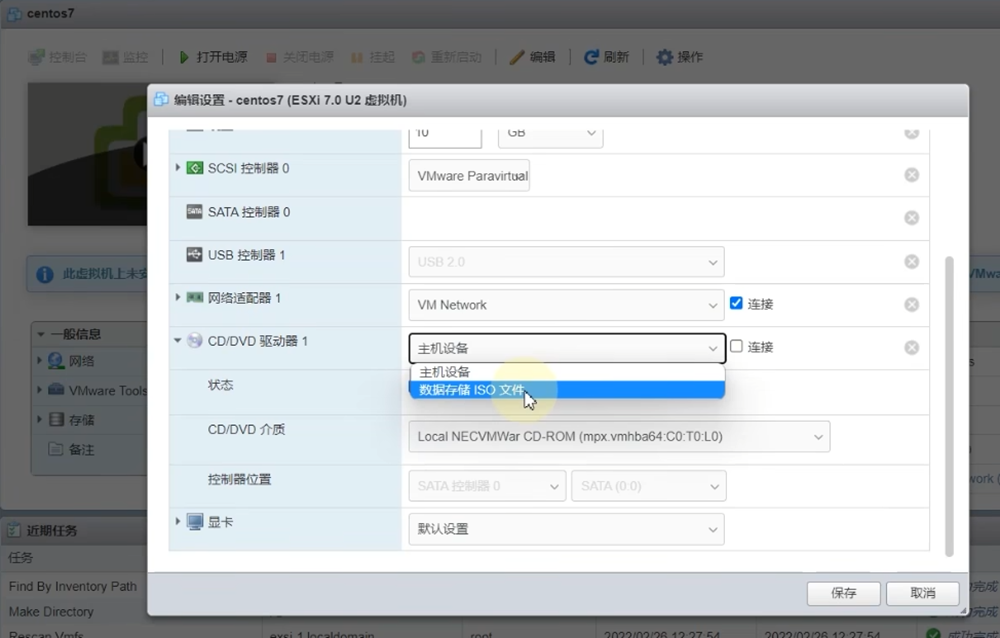The width and height of the screenshot is (1000, 638).
Task: Remove the CD/DVD 驱动器 1 device
Action: tap(912, 348)
